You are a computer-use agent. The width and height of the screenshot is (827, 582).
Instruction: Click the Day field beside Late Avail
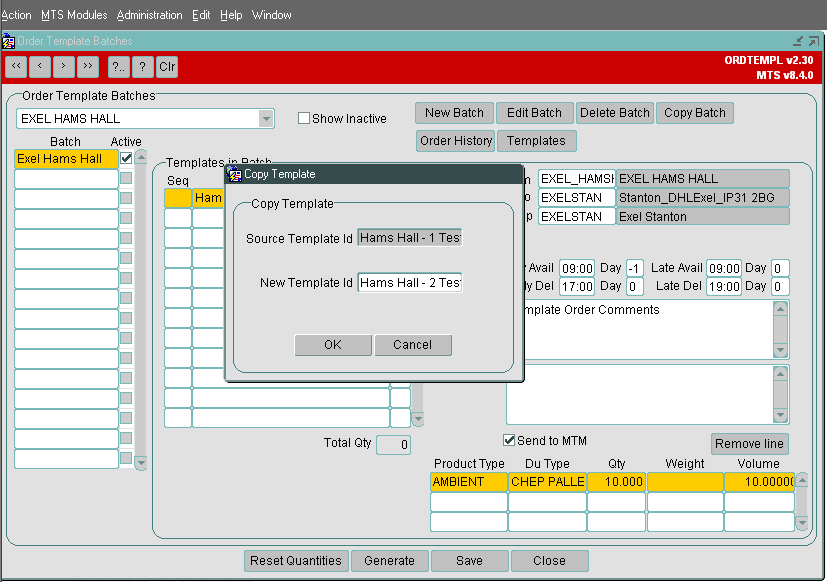click(780, 268)
